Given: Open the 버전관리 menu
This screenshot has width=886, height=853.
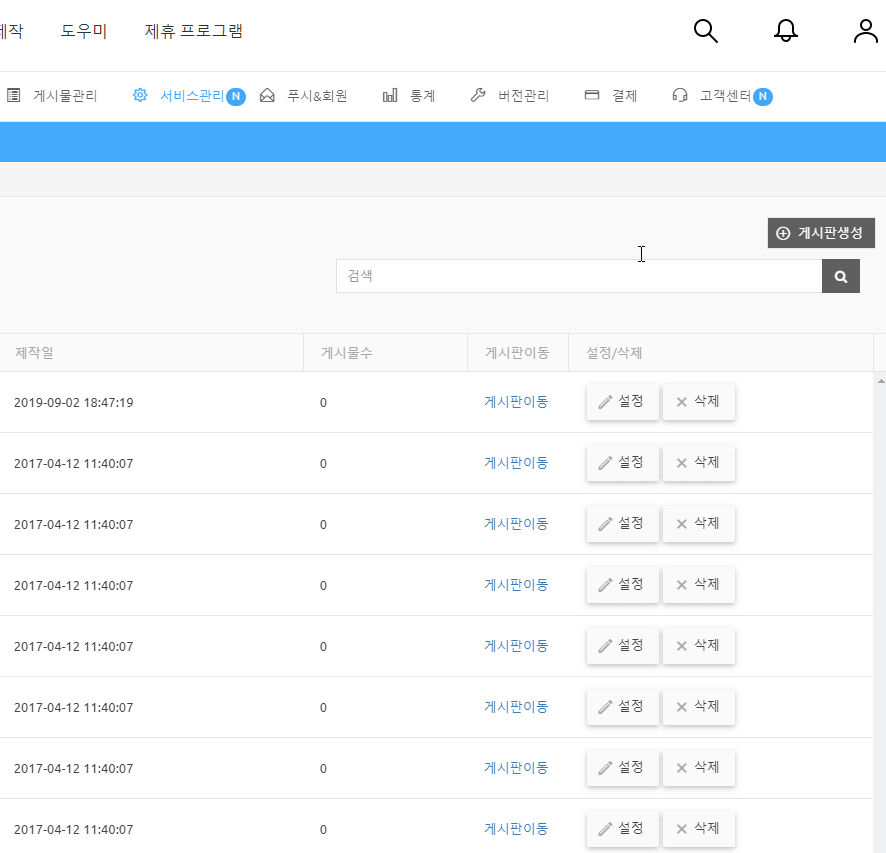Looking at the screenshot, I should point(523,96).
